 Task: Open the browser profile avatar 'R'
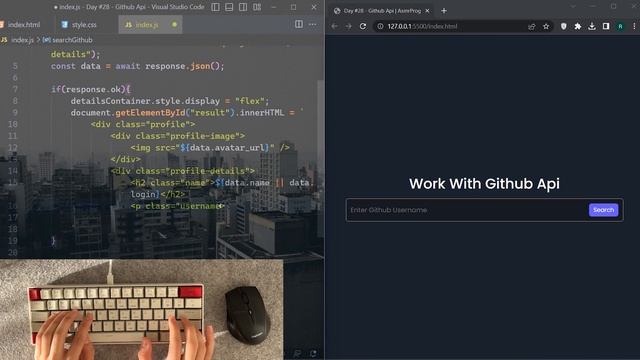coord(620,26)
